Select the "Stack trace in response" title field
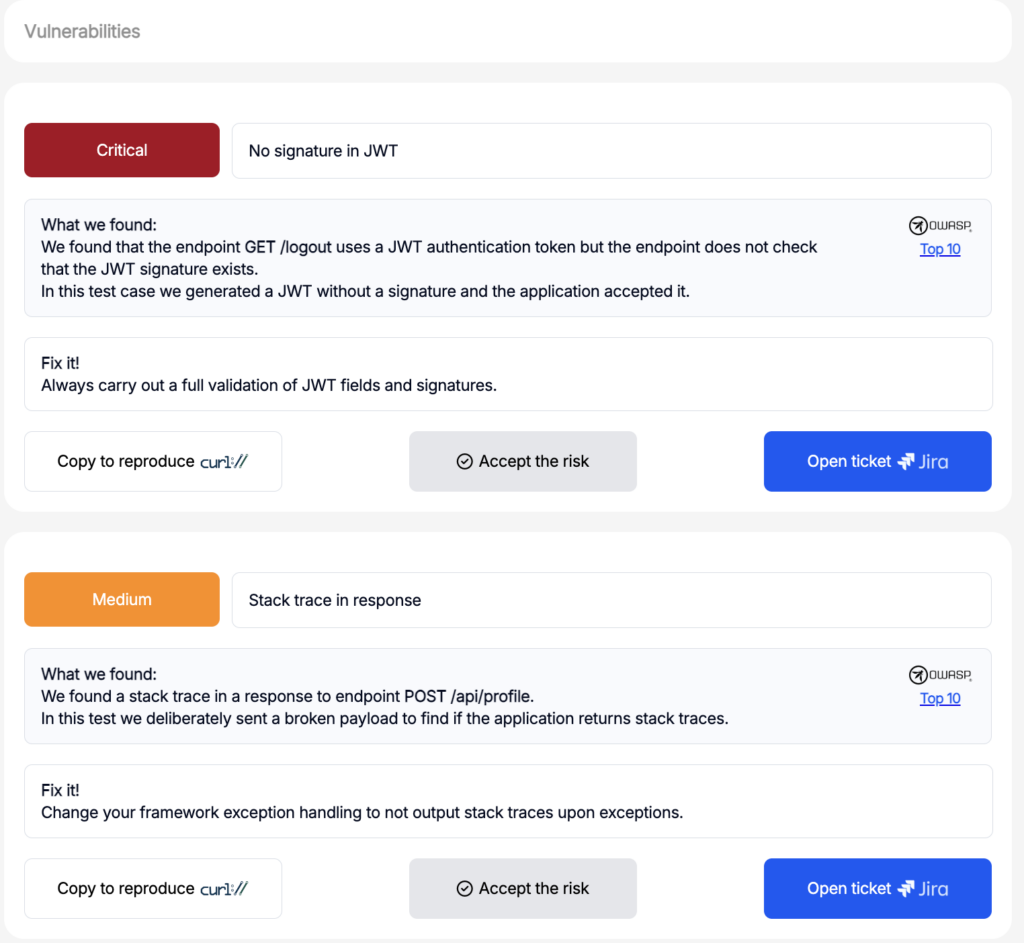 (x=611, y=600)
